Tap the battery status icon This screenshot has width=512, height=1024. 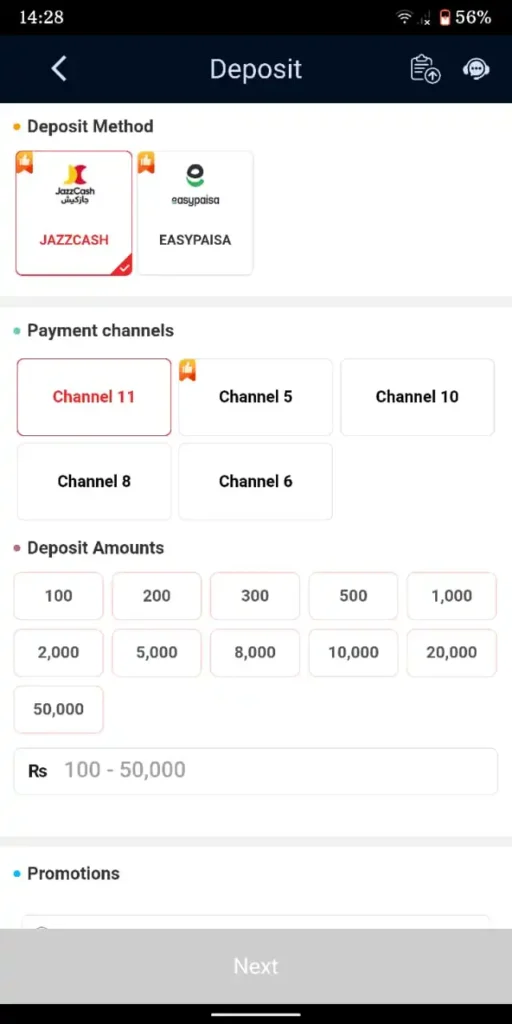pyautogui.click(x=445, y=18)
